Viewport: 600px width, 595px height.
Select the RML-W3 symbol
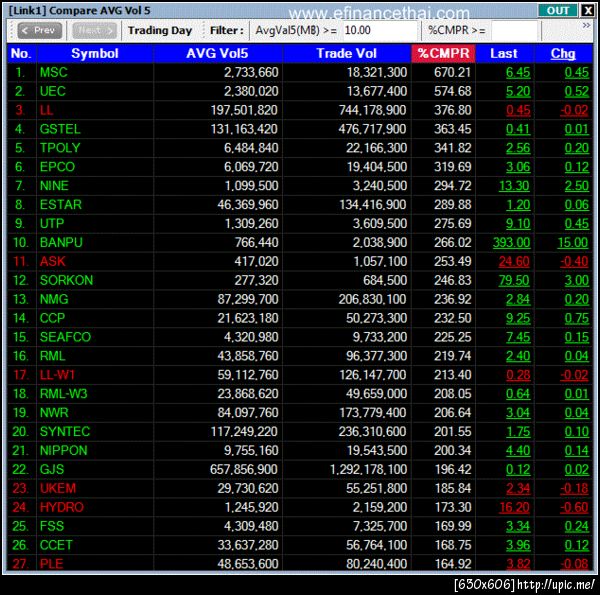click(x=64, y=394)
